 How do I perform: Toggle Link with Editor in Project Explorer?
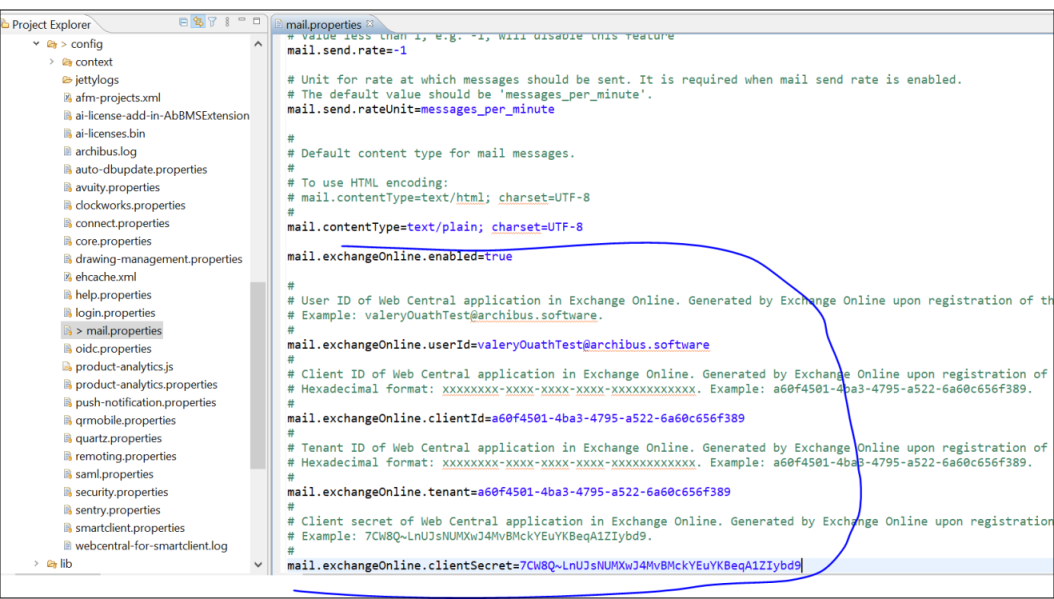coord(198,22)
